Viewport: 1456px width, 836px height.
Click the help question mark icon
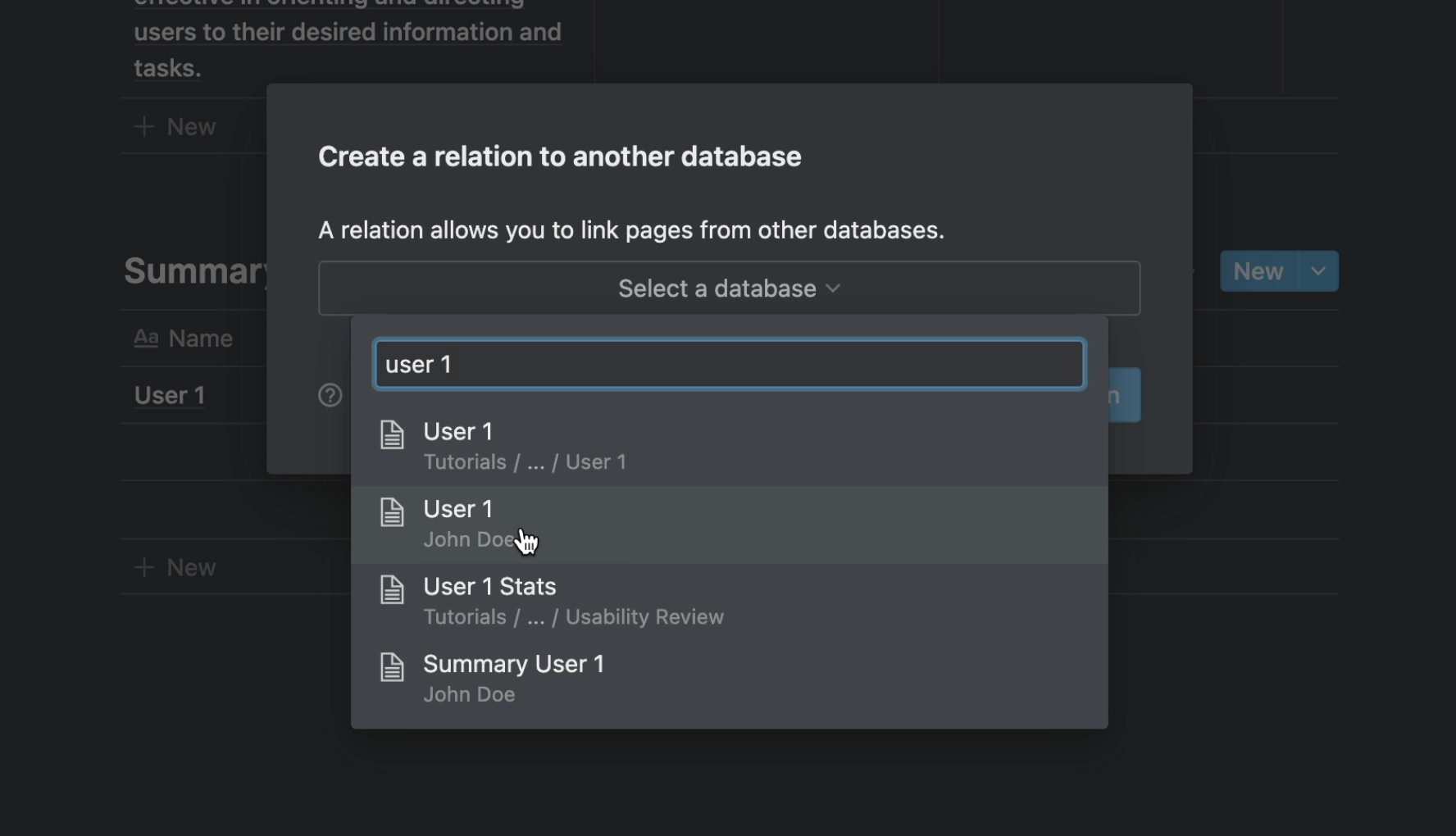(330, 396)
